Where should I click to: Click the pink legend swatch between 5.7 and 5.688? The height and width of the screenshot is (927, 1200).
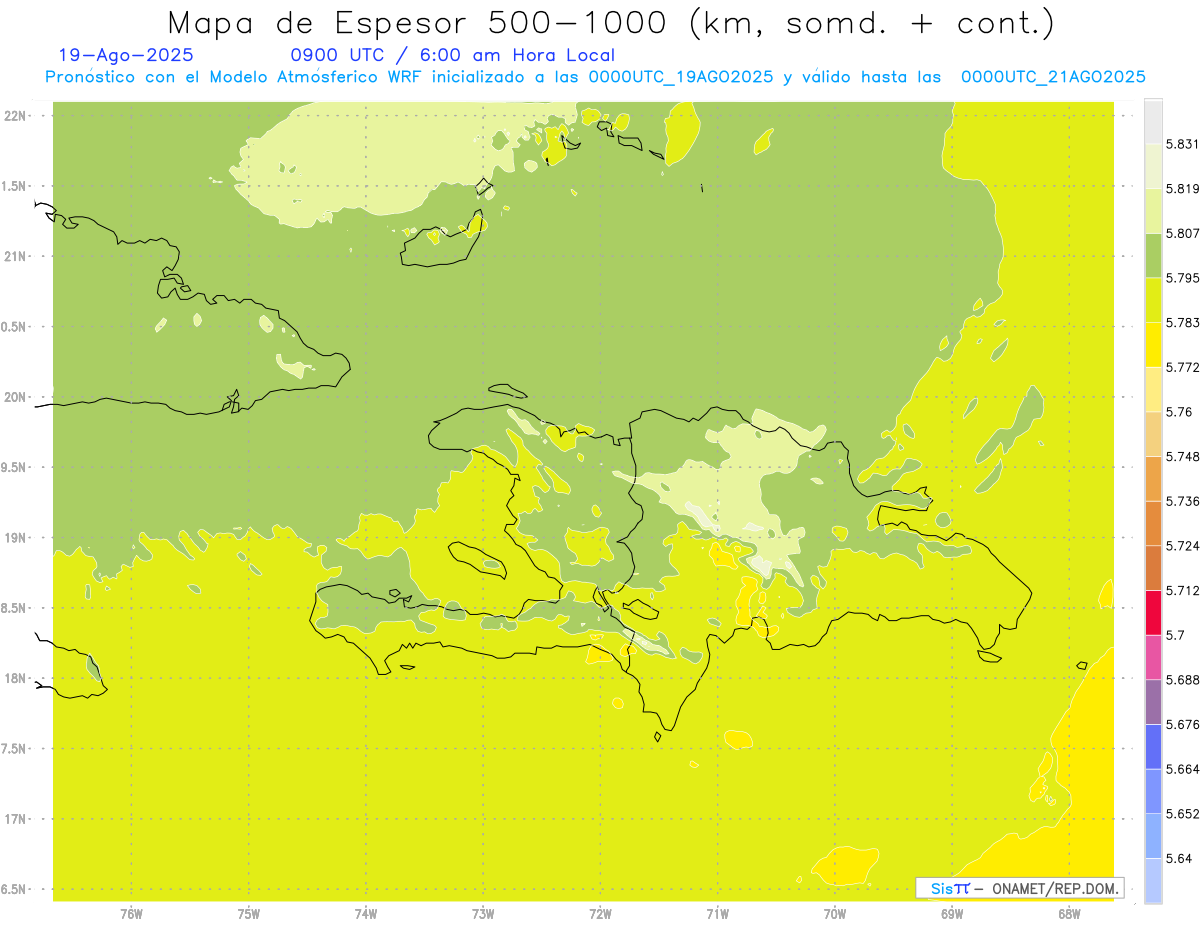(x=1154, y=657)
